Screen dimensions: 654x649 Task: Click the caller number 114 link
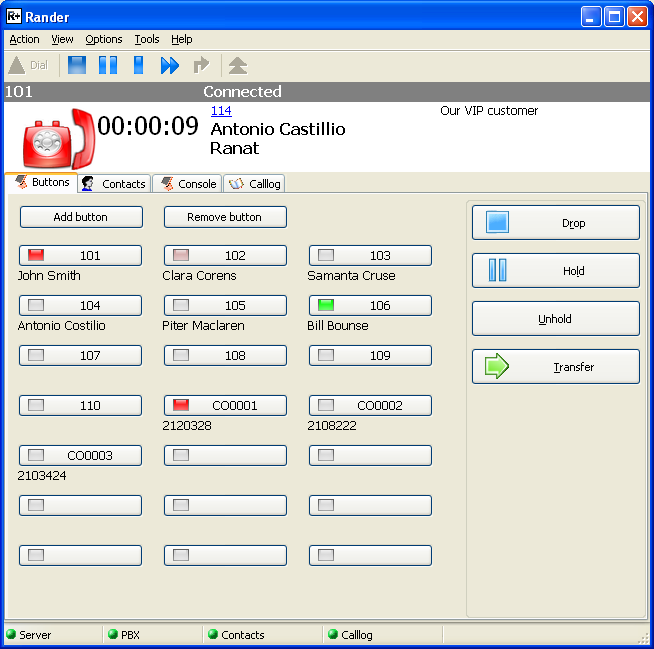pos(220,111)
